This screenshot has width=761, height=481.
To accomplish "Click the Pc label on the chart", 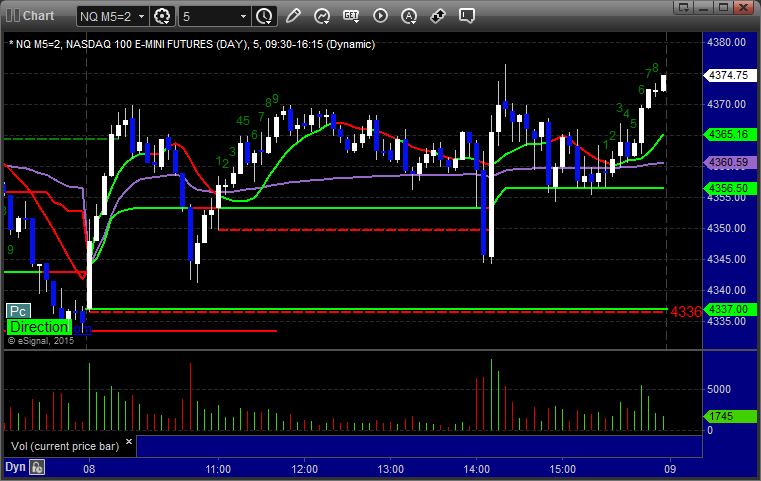I will tap(18, 311).
